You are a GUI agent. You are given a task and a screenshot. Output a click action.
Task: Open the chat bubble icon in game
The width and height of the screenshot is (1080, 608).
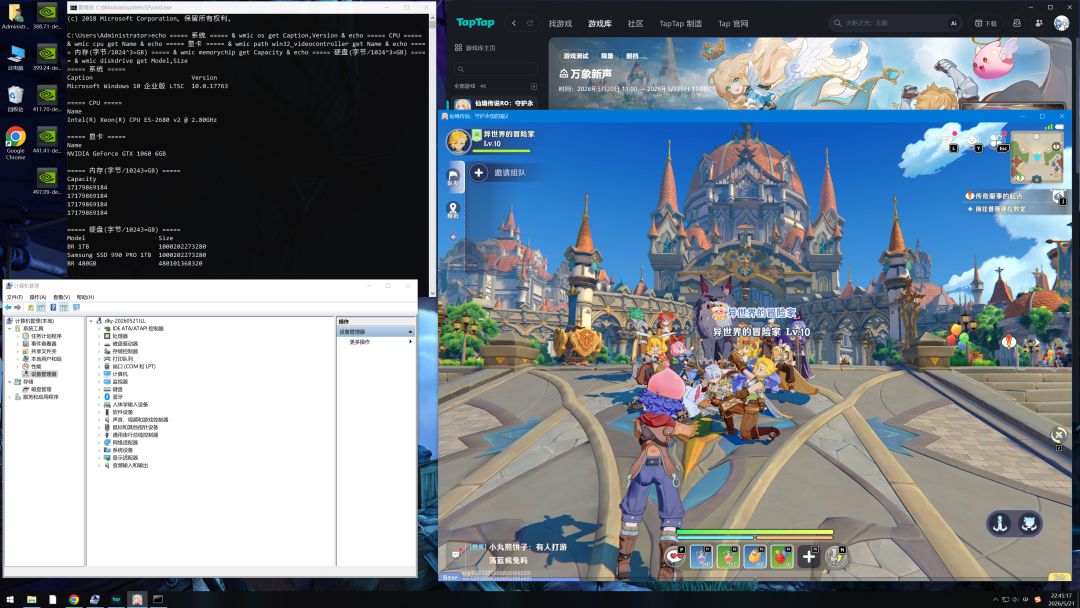tap(455, 554)
